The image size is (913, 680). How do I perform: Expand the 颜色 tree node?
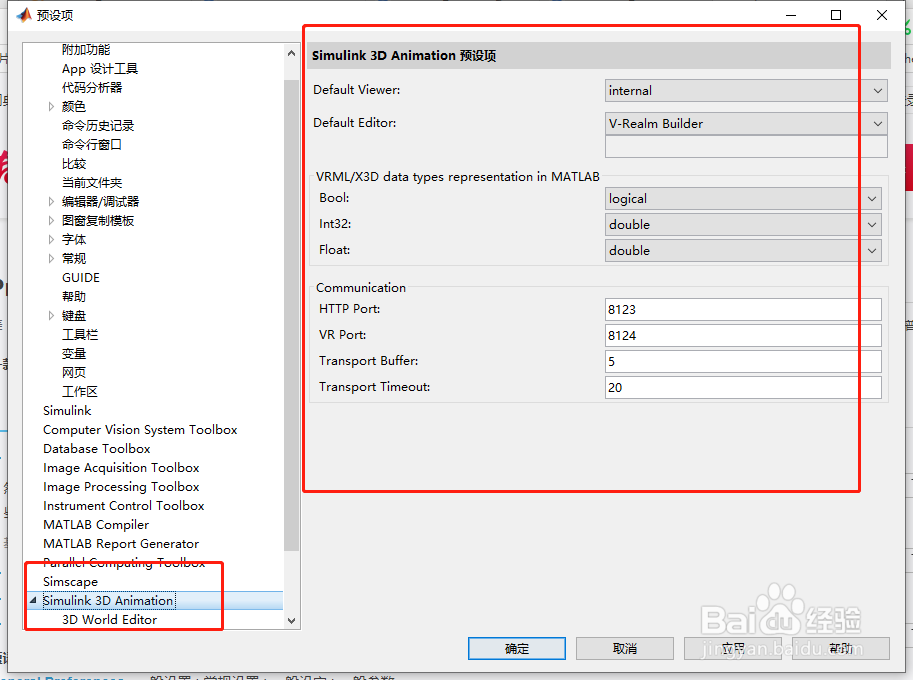[x=51, y=107]
